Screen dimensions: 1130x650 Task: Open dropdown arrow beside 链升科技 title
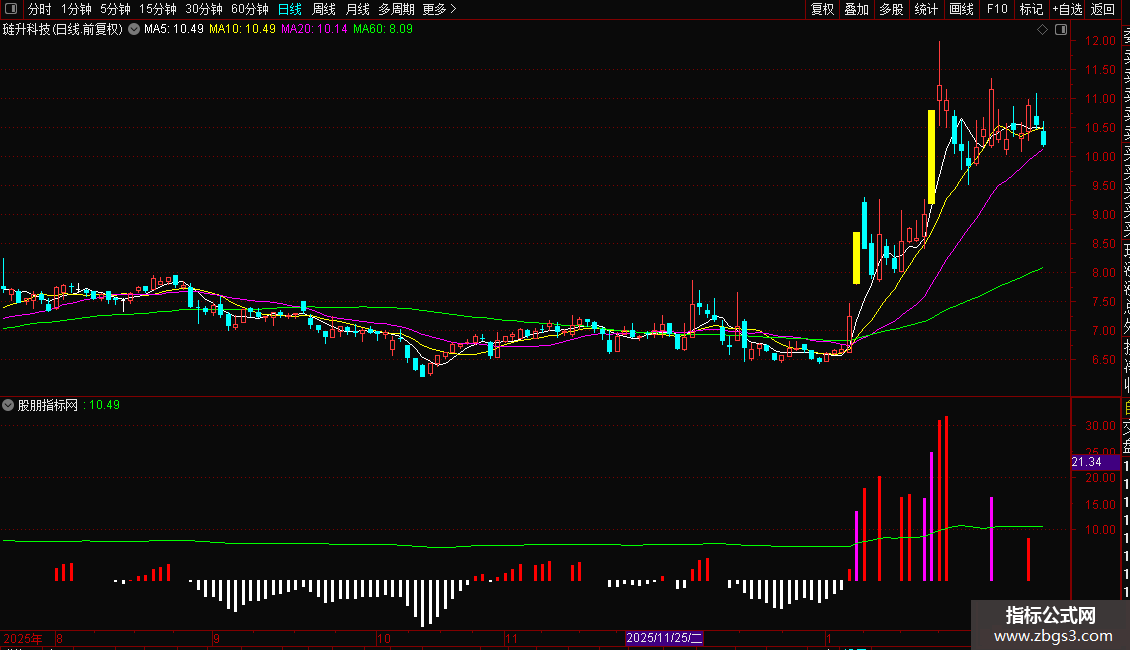point(134,30)
